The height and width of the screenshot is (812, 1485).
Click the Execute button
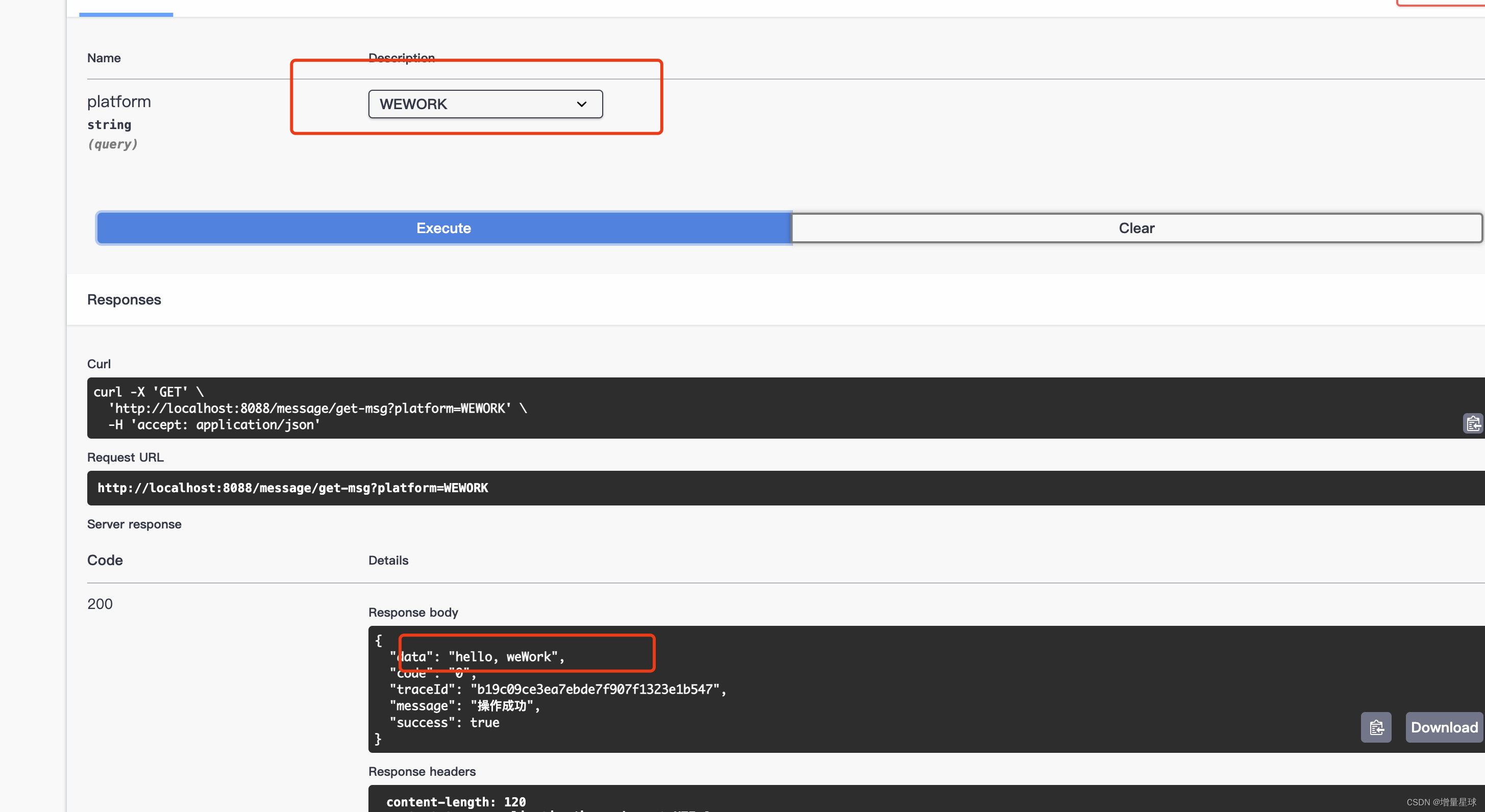pyautogui.click(x=444, y=228)
